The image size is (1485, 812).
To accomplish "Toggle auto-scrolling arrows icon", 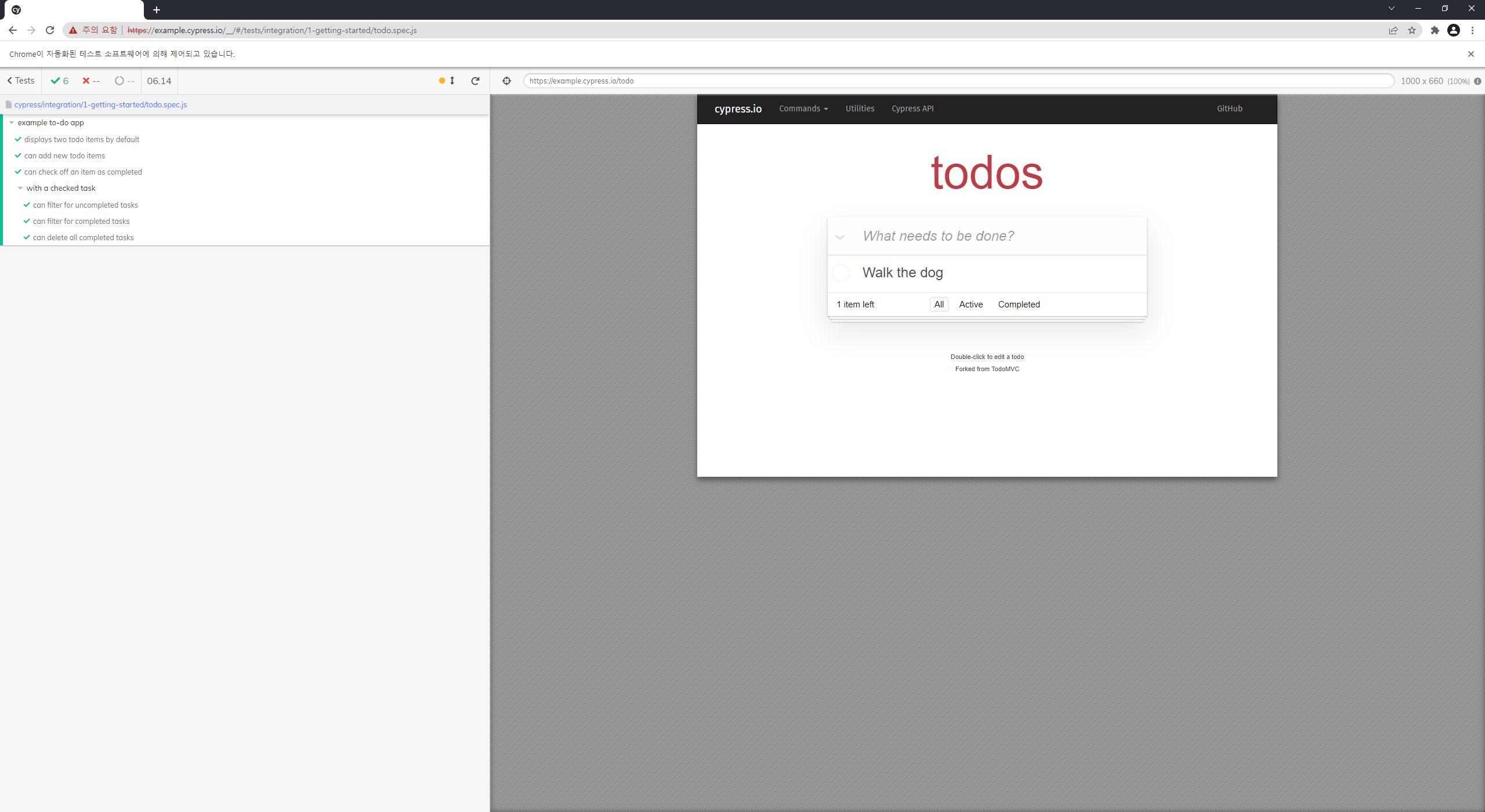I will [x=452, y=81].
